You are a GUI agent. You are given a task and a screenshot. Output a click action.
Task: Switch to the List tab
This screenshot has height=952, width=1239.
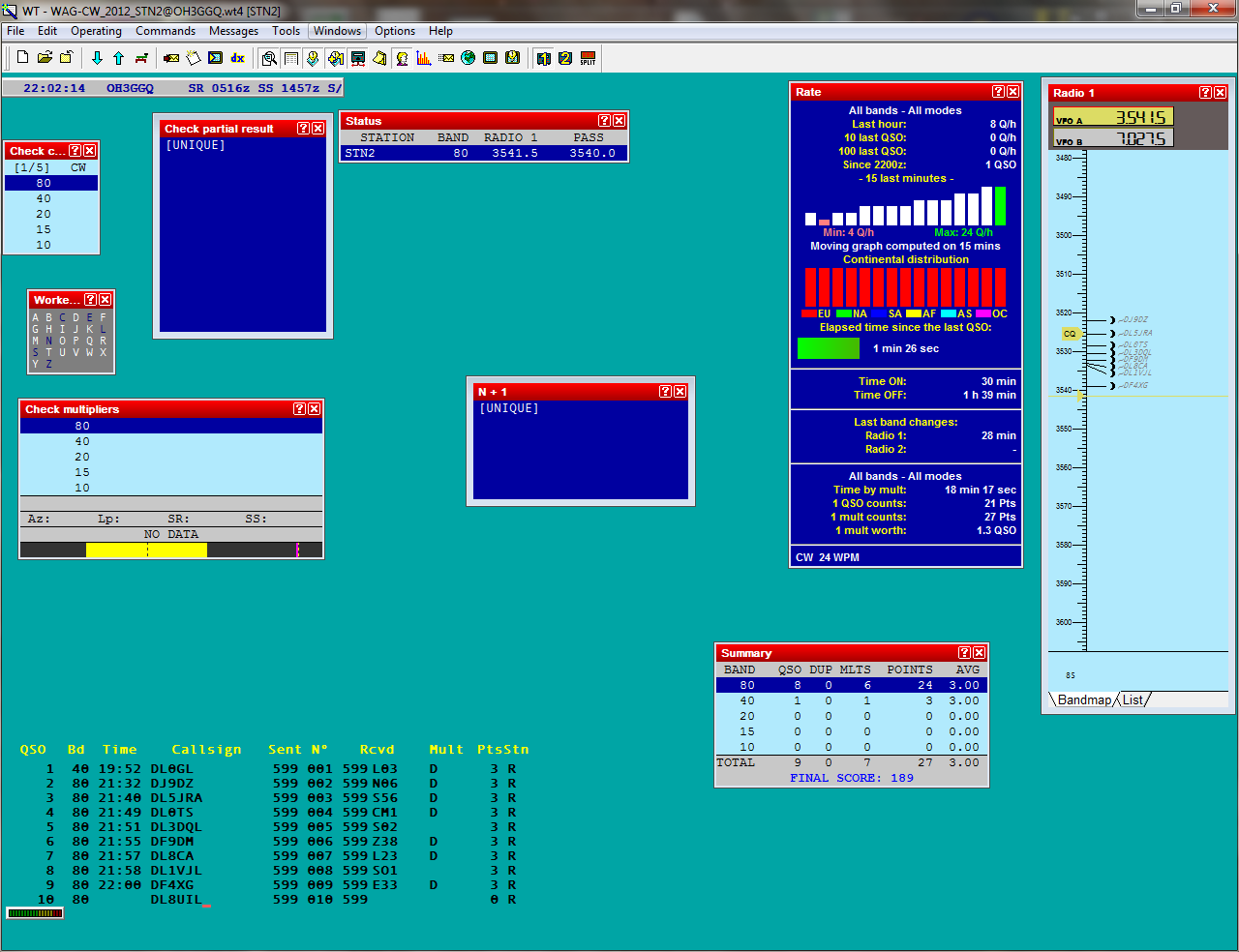(1133, 699)
